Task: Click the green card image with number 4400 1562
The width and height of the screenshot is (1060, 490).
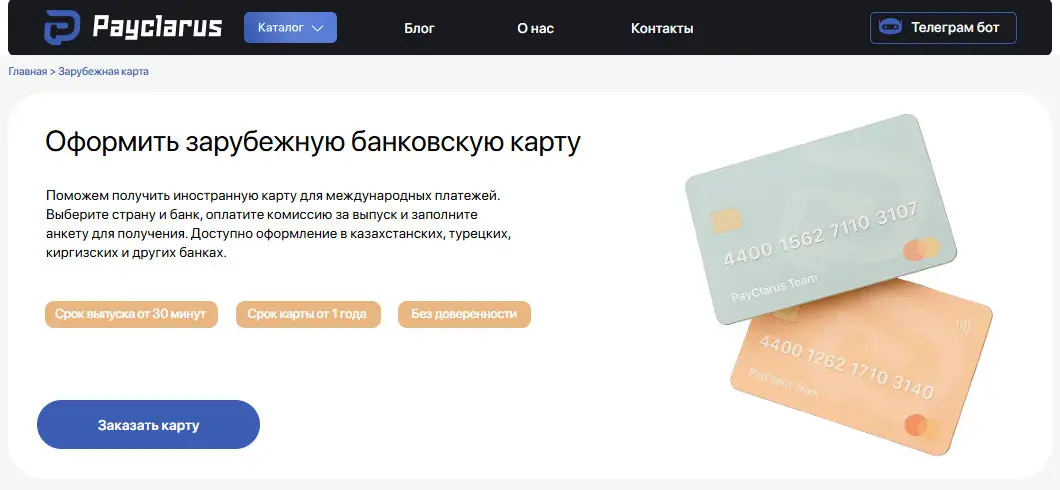Action: 821,218
